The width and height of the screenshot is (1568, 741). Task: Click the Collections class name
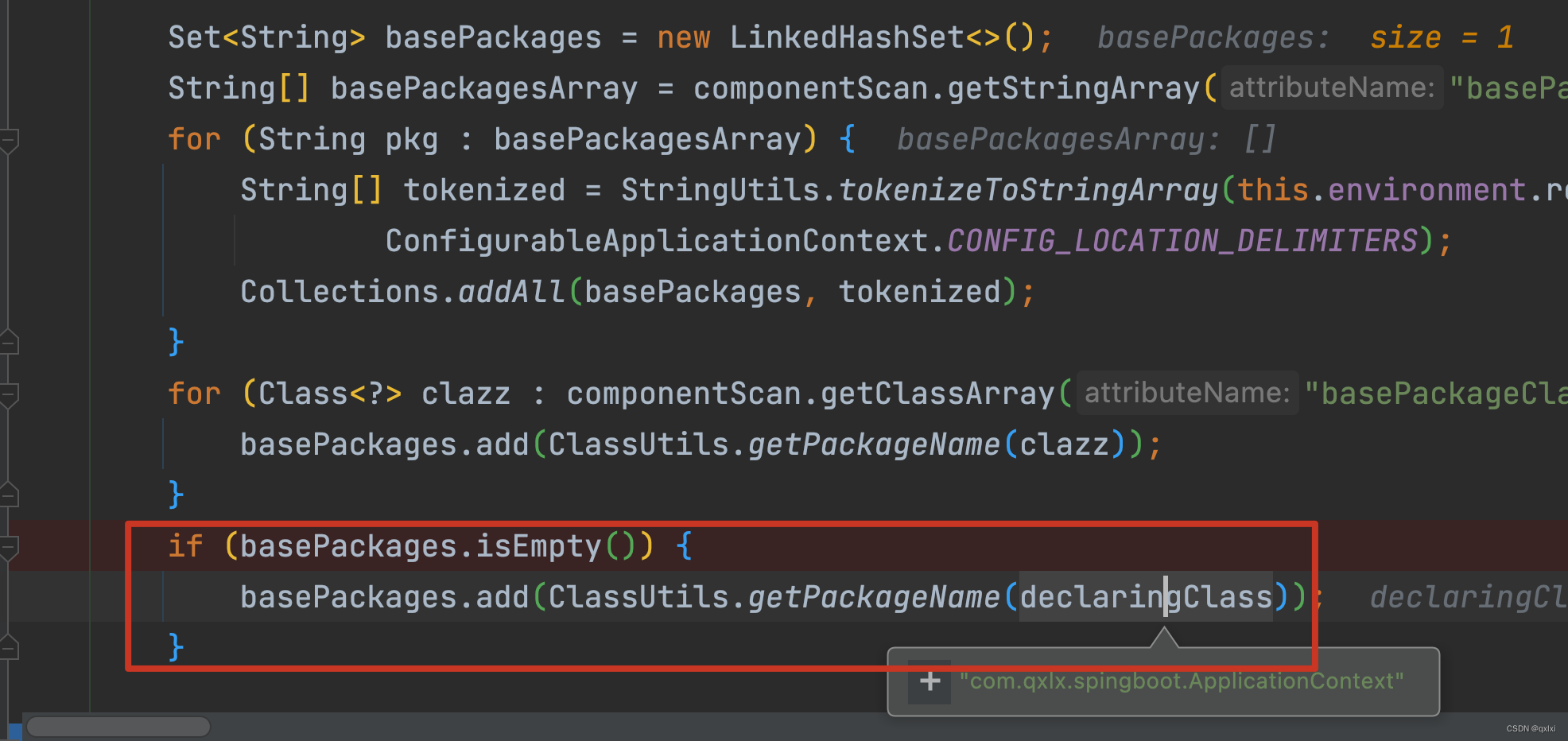point(340,292)
